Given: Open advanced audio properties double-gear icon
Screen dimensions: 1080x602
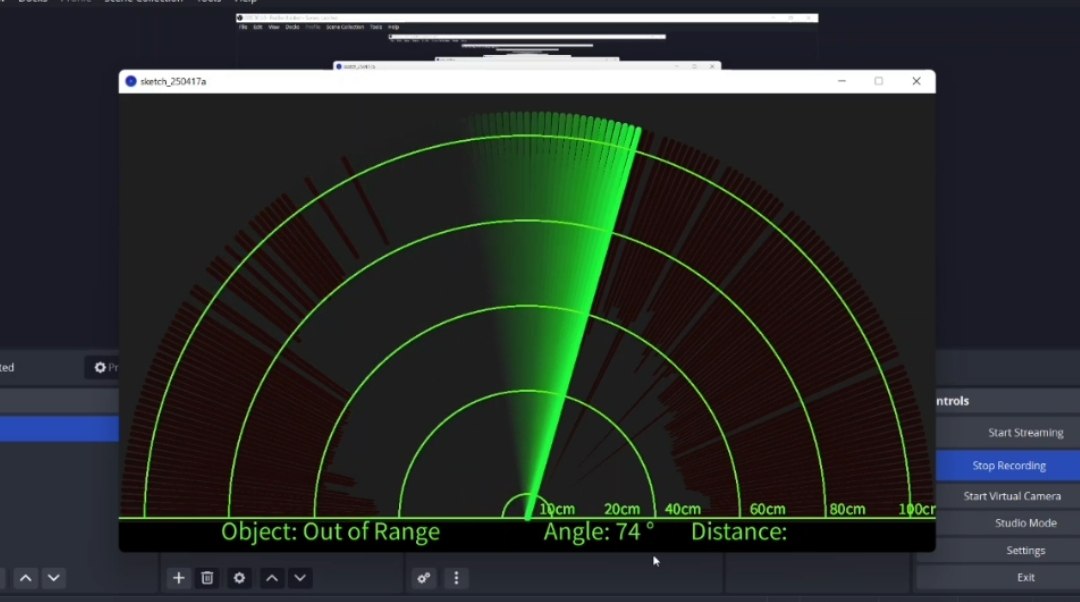Looking at the screenshot, I should tap(424, 578).
